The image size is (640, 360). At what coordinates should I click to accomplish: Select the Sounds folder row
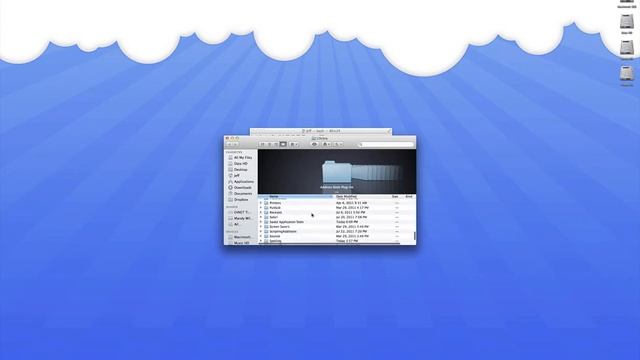pyautogui.click(x=336, y=236)
